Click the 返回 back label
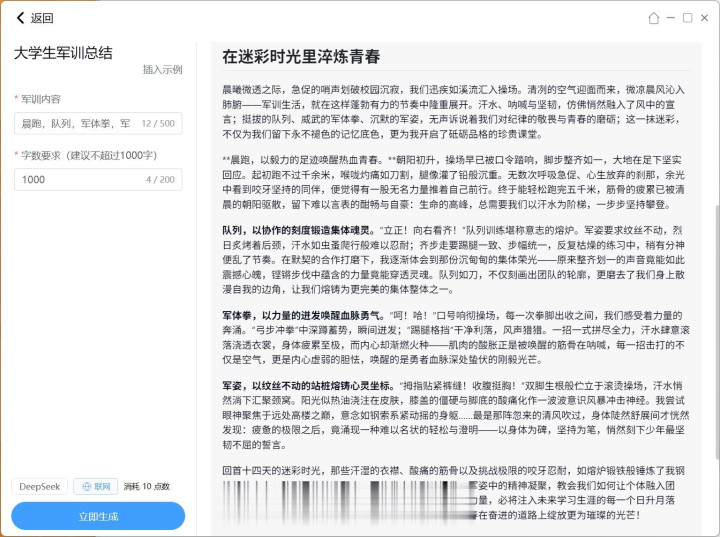This screenshot has width=720, height=537. coord(42,18)
